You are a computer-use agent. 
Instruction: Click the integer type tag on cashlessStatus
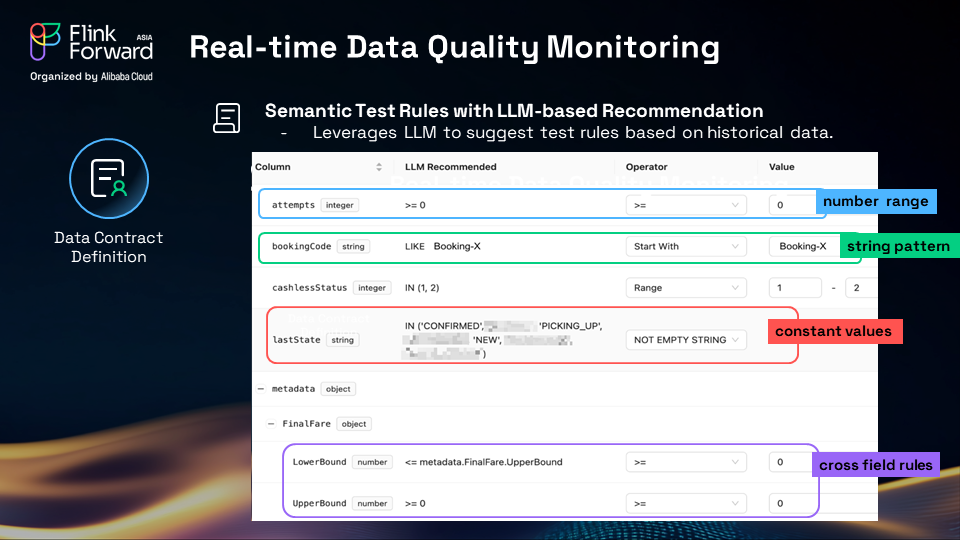click(372, 288)
